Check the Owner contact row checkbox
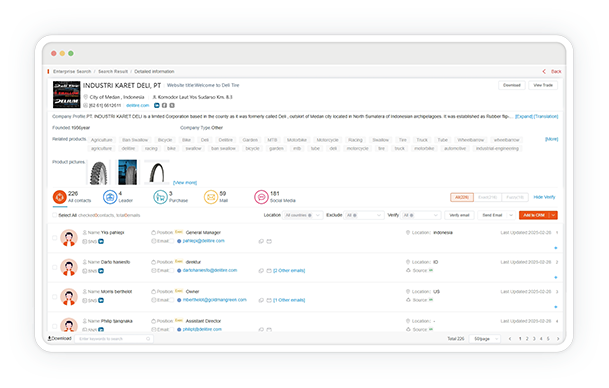Viewport: 609px width, 388px height. point(54,297)
